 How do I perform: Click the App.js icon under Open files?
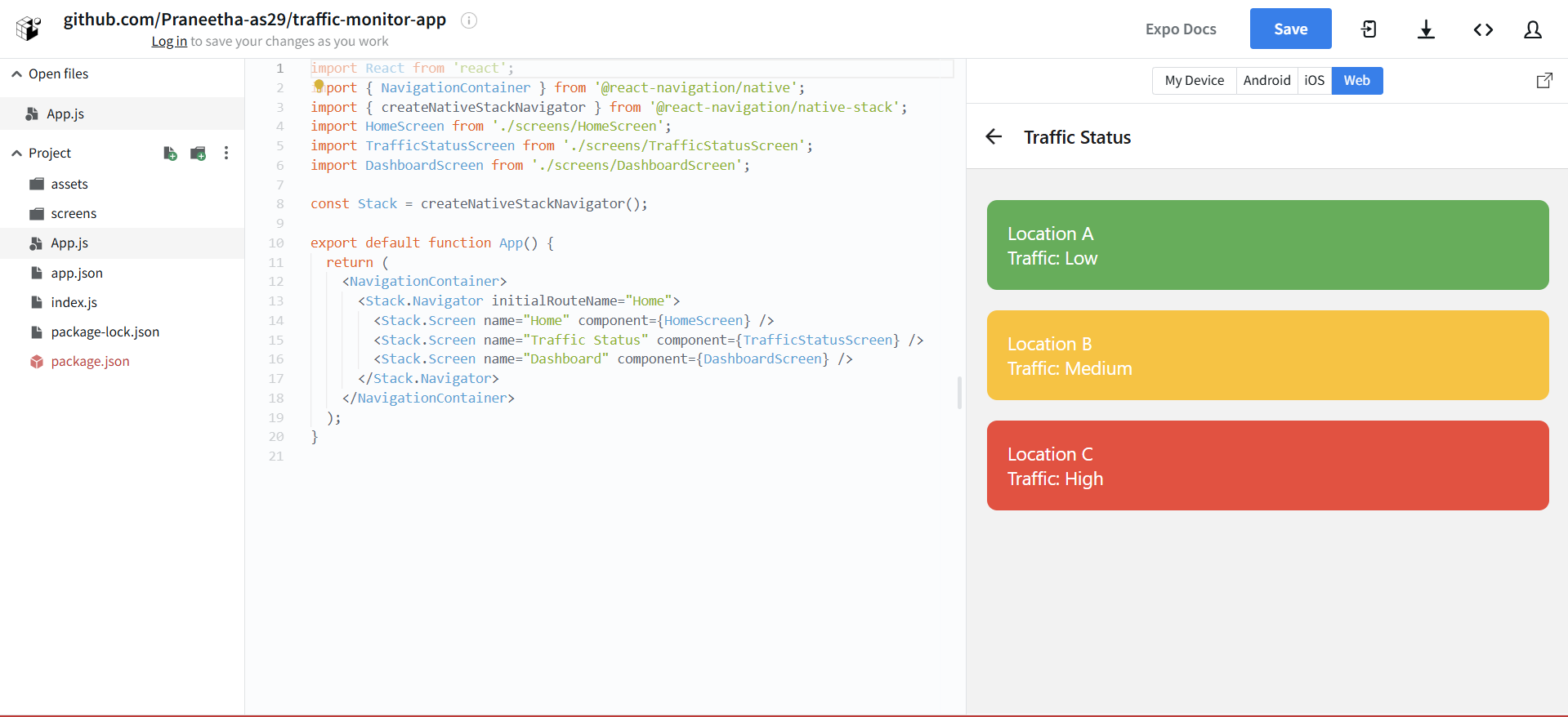[x=32, y=114]
